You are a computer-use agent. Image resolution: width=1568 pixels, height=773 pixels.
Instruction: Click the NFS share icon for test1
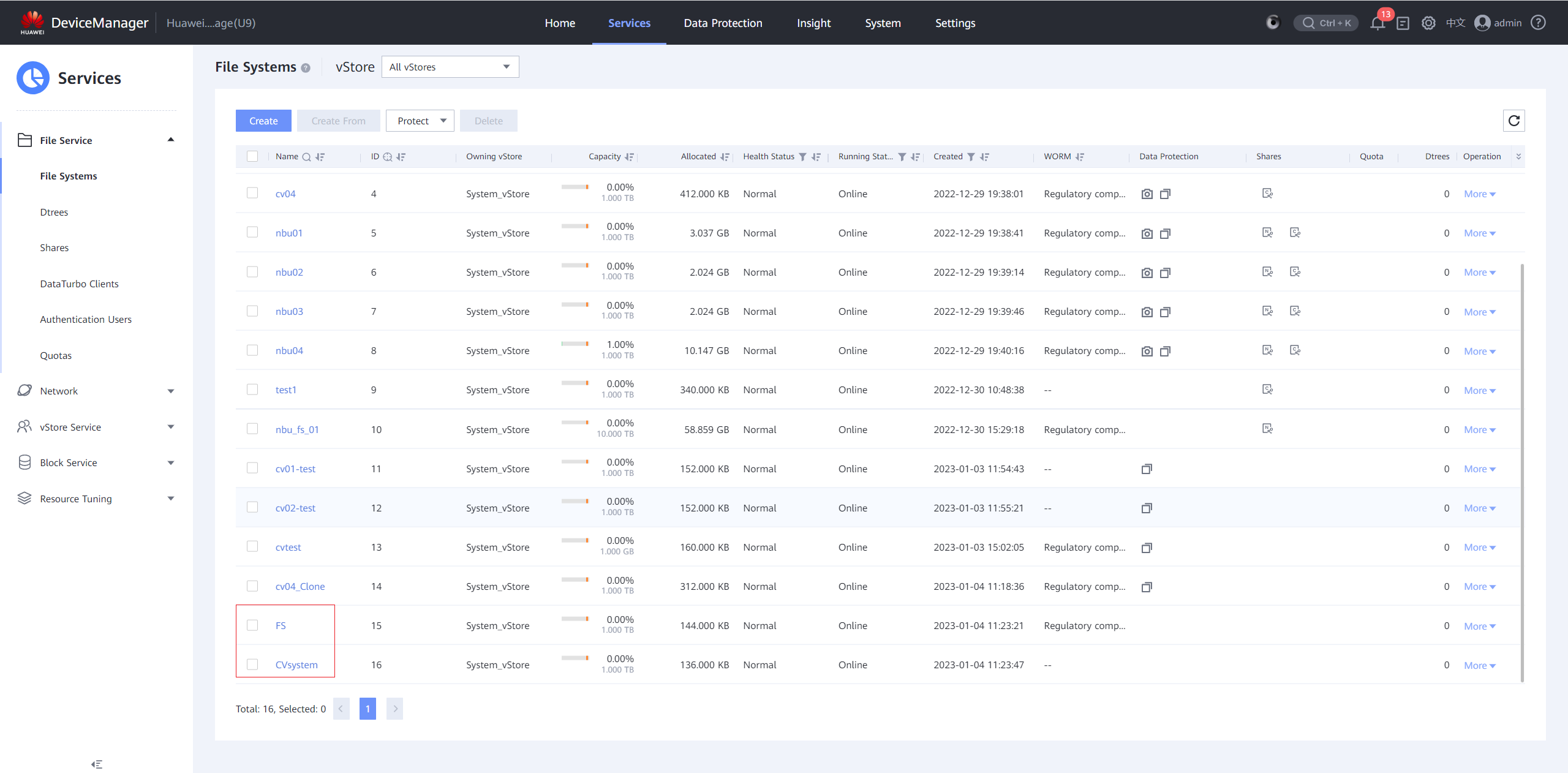(1267, 390)
